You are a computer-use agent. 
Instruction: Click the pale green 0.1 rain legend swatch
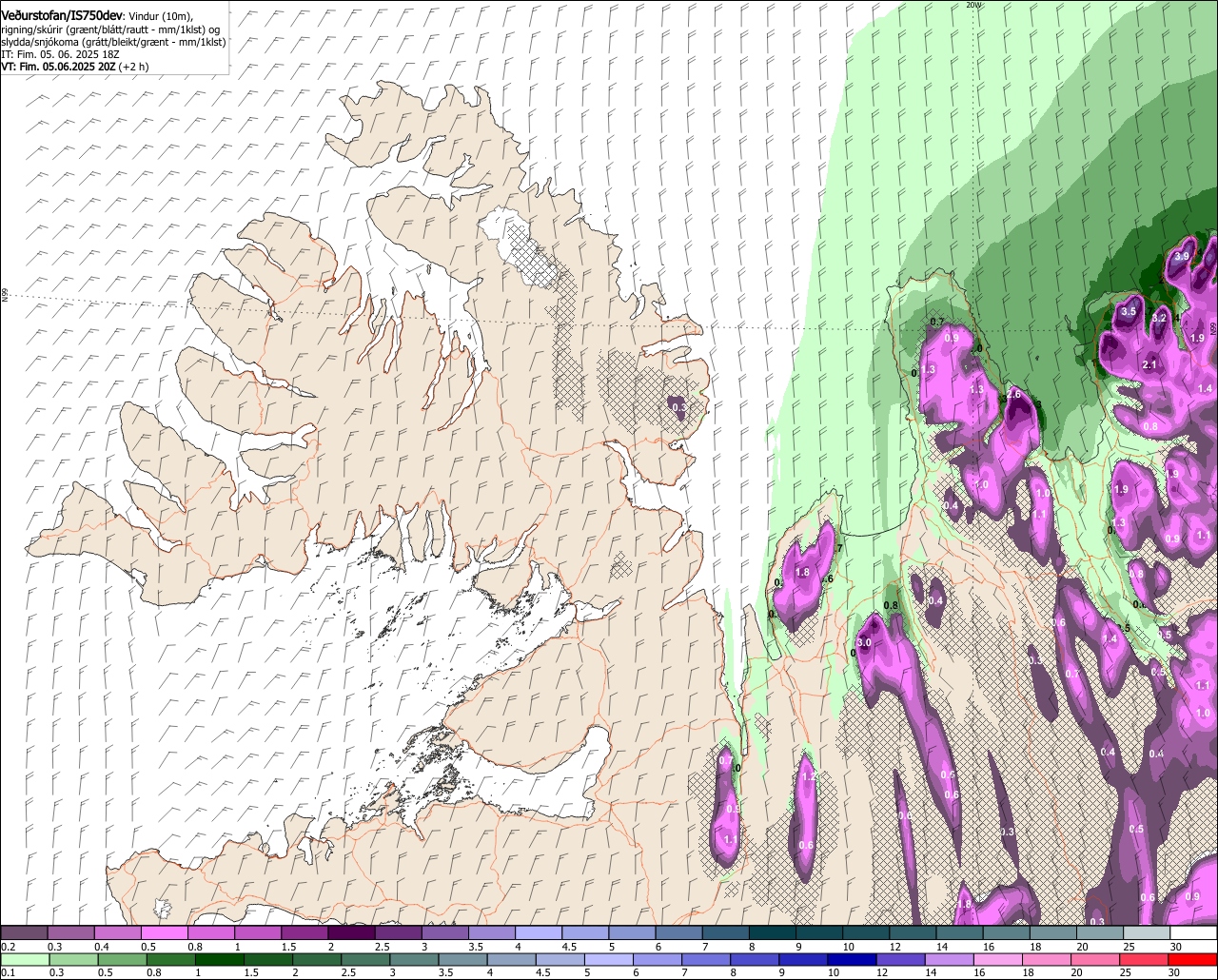point(24,959)
